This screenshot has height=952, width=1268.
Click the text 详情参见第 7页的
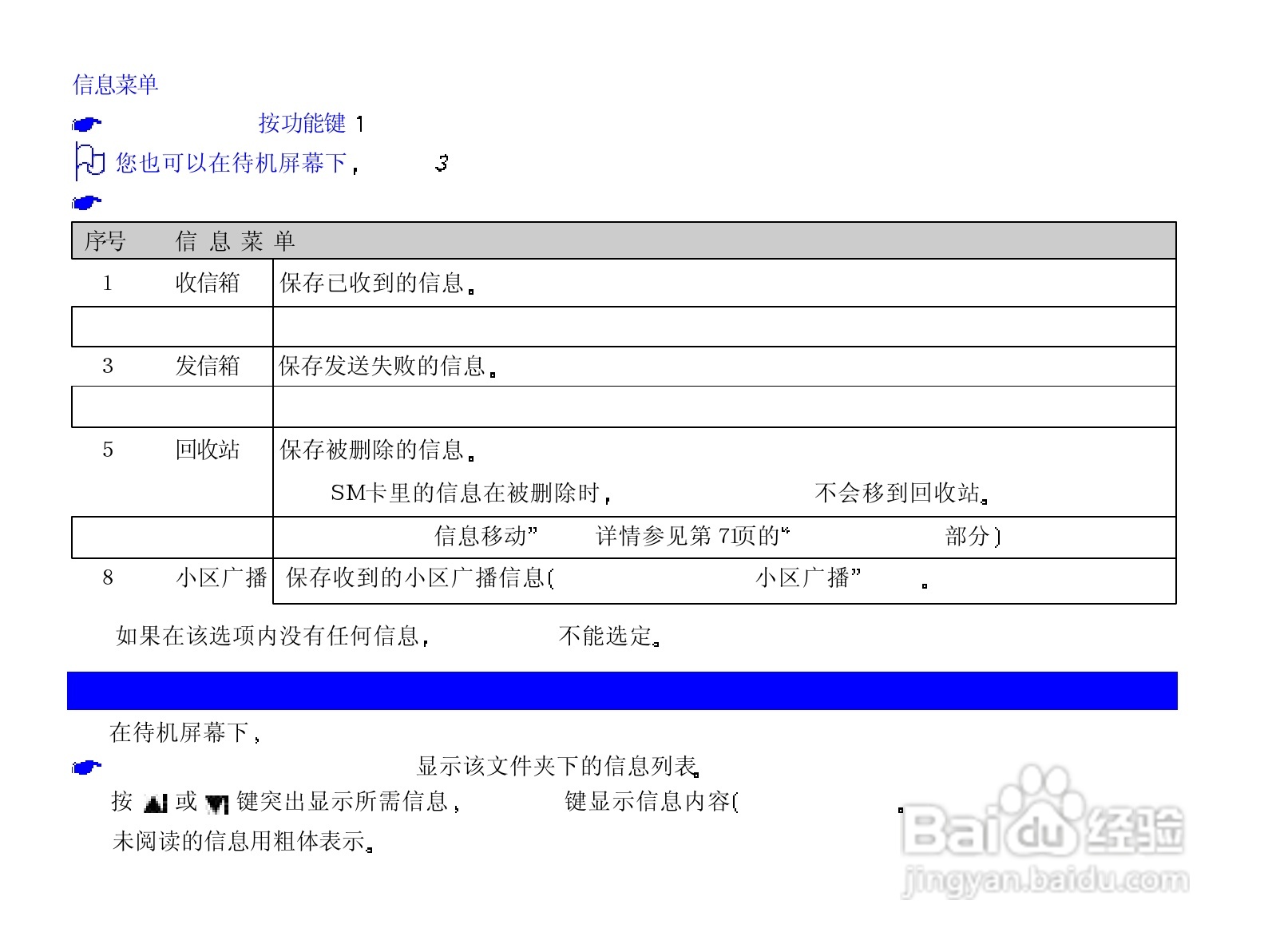(693, 536)
